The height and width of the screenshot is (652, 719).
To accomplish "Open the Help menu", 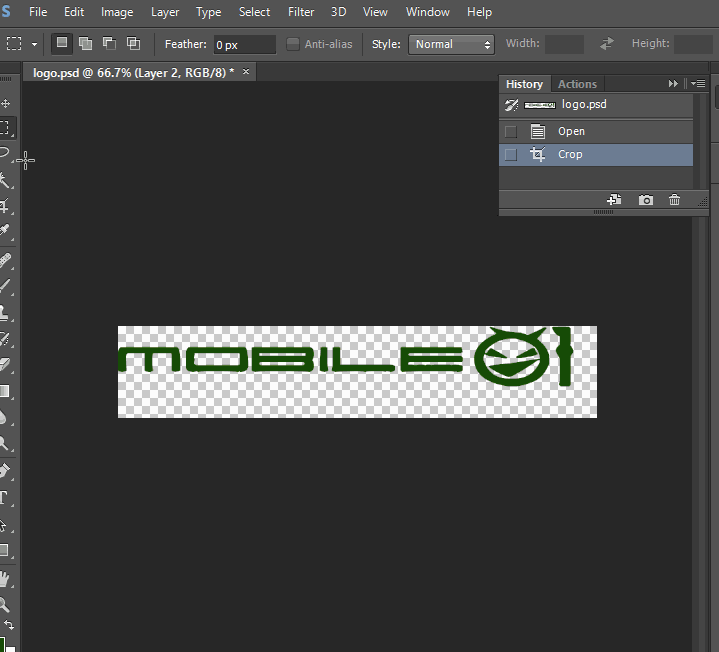I will click(479, 12).
